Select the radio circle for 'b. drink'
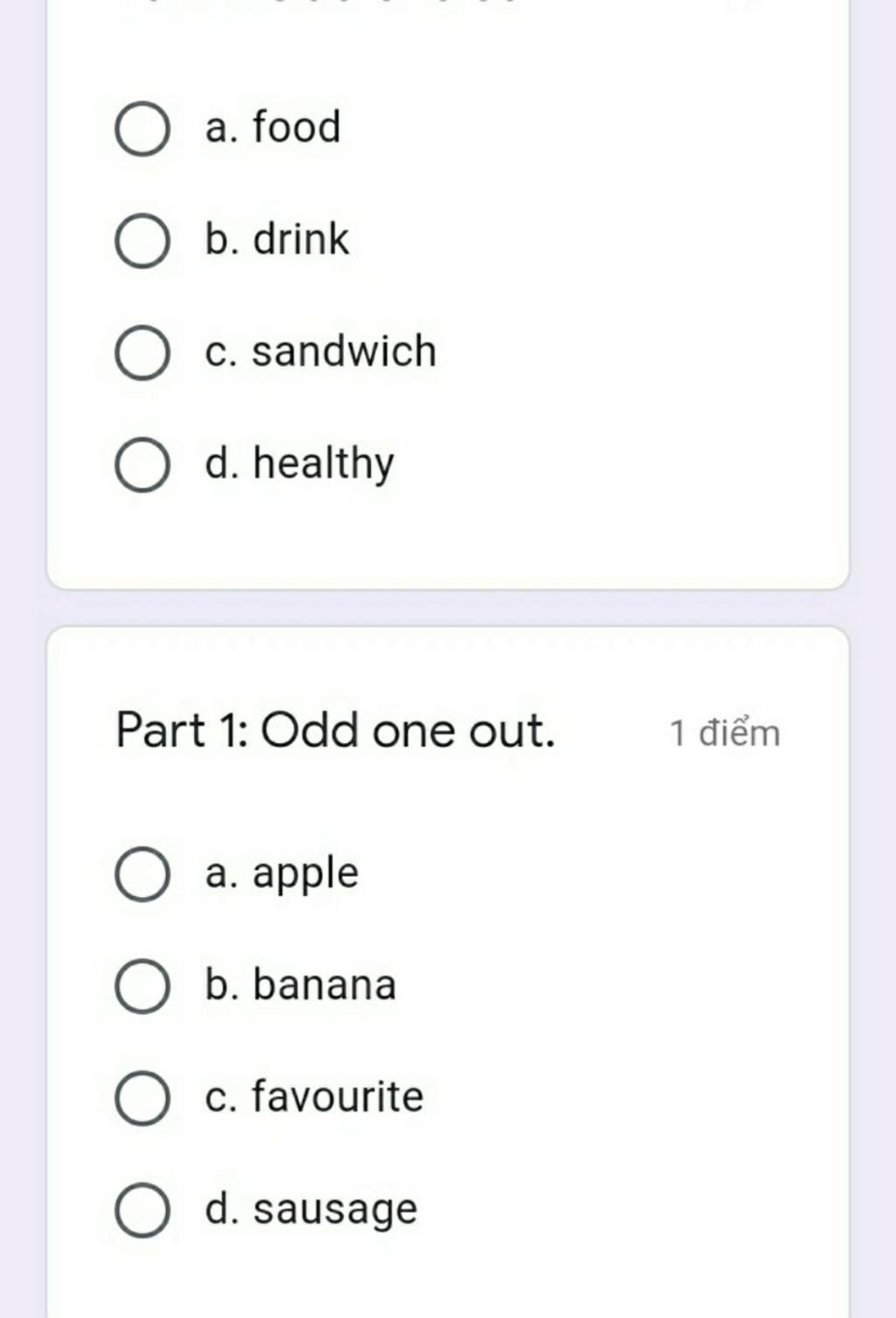 [142, 241]
